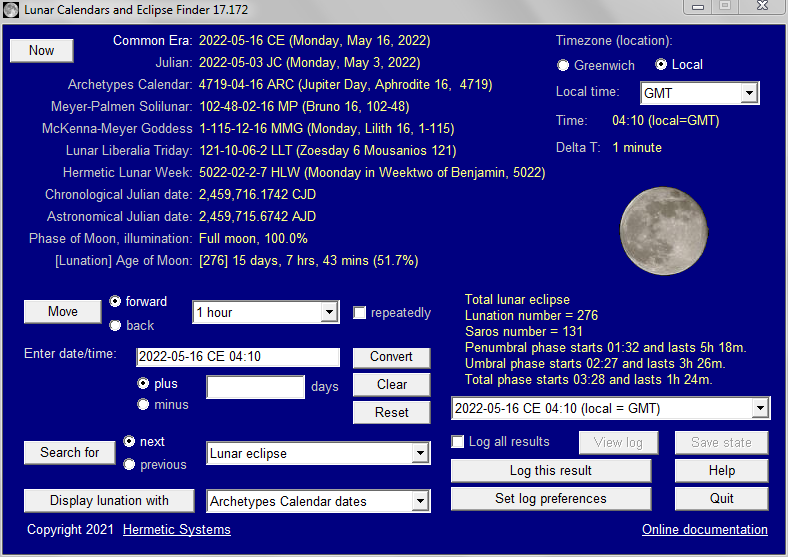The height and width of the screenshot is (557, 788).
Task: Click the Age of Moon lunation value
Action: pyautogui.click(x=309, y=261)
